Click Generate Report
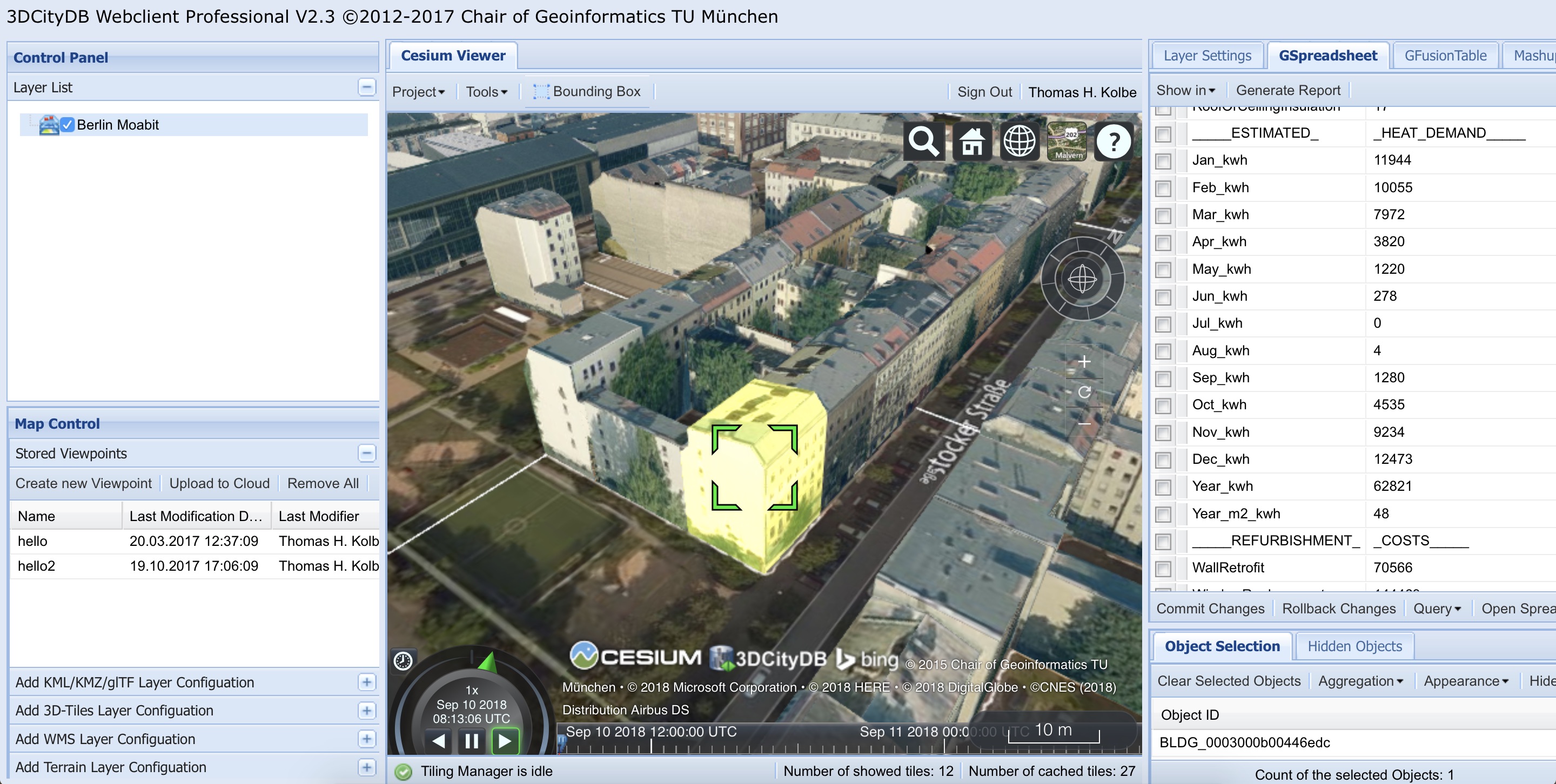Image resolution: width=1556 pixels, height=784 pixels. pos(1288,91)
